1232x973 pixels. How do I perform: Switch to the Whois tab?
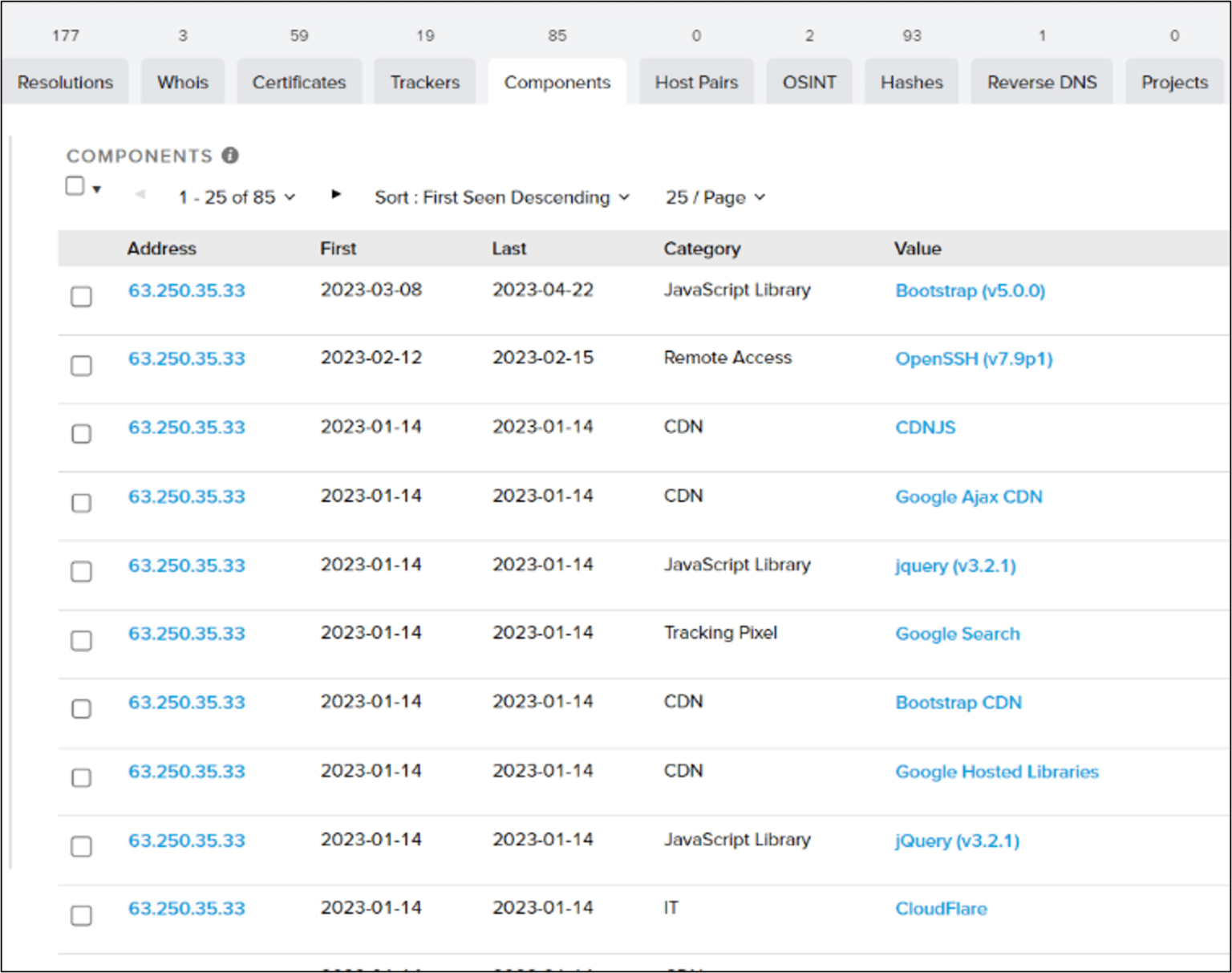point(183,82)
